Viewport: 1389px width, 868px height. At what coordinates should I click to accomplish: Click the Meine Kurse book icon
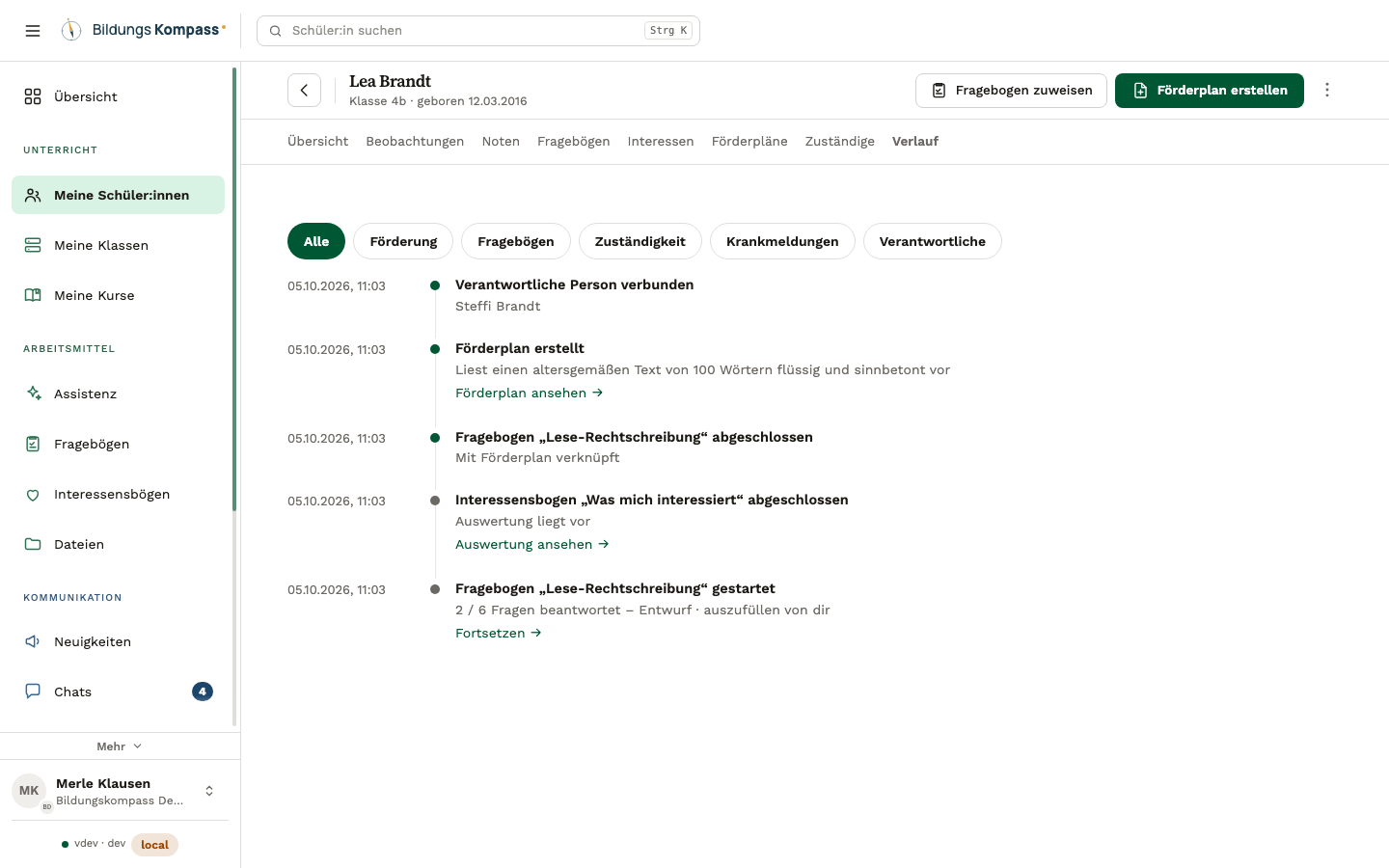click(33, 295)
